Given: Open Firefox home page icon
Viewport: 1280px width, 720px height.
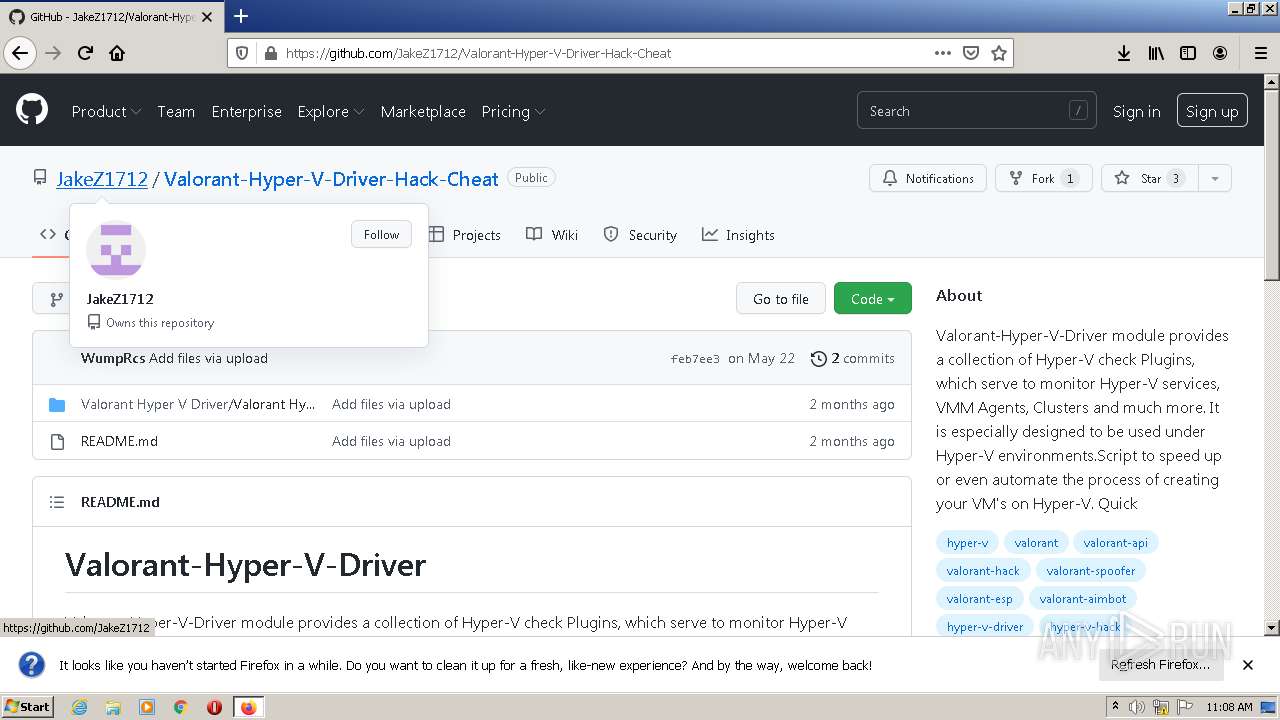Looking at the screenshot, I should click(x=117, y=53).
